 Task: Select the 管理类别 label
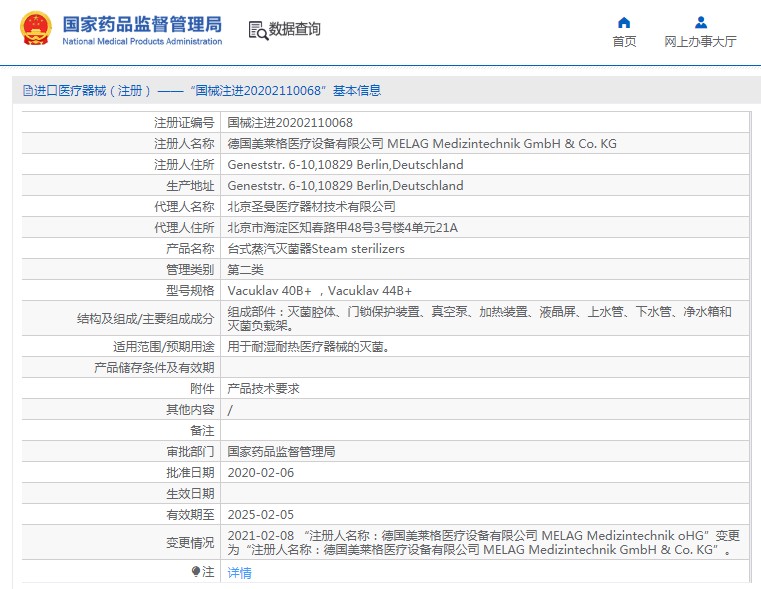coord(190,270)
